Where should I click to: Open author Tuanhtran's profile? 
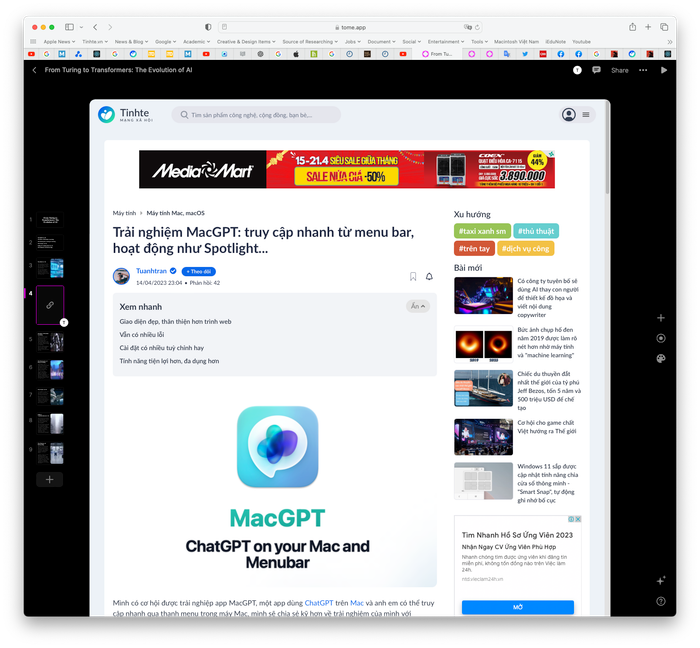[x=151, y=271]
